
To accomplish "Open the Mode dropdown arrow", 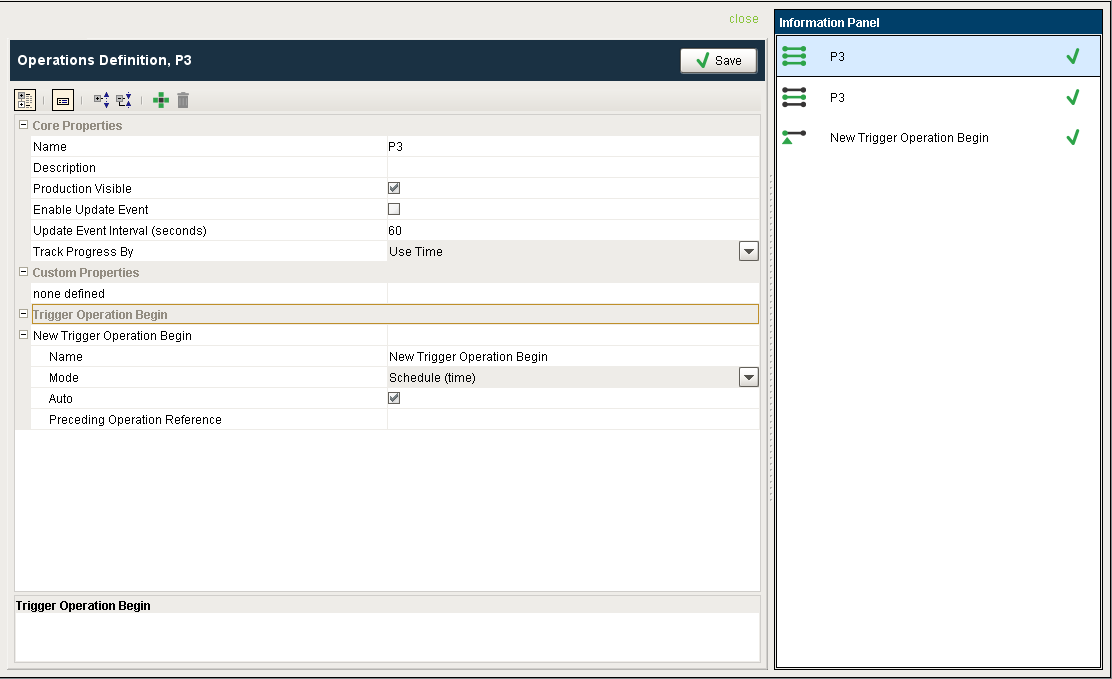I will coord(748,377).
